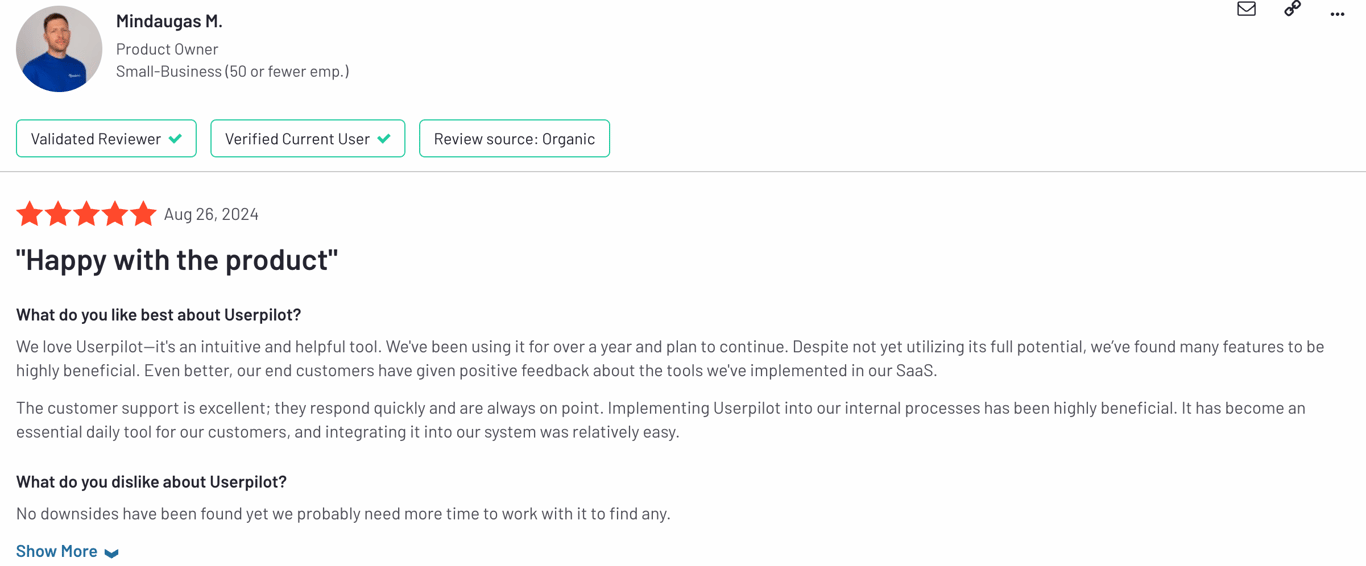Click the Verified Current User checkmark icon
The width and height of the screenshot is (1366, 566).
384,139
